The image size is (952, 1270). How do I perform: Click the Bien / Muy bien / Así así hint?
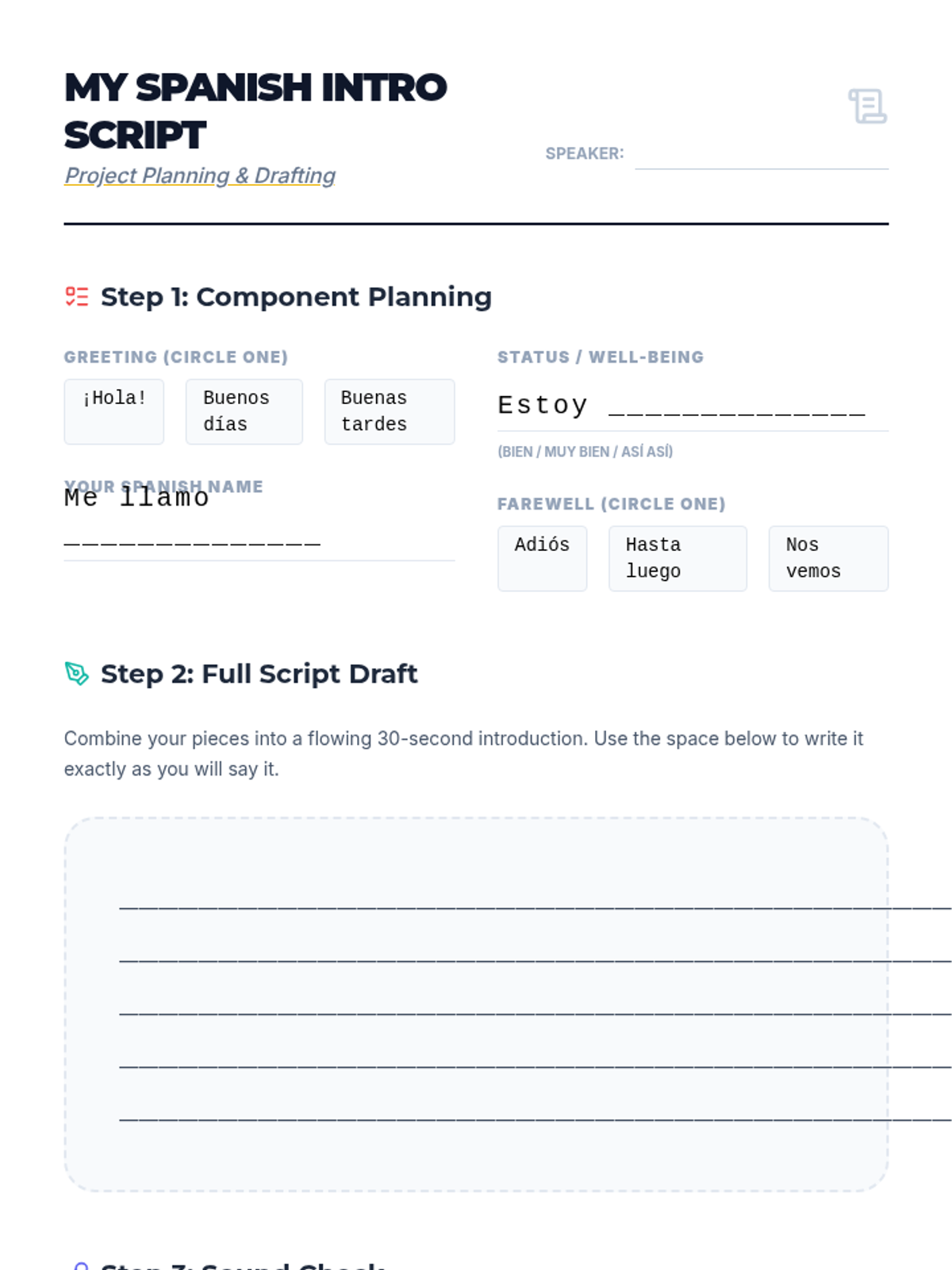[585, 452]
